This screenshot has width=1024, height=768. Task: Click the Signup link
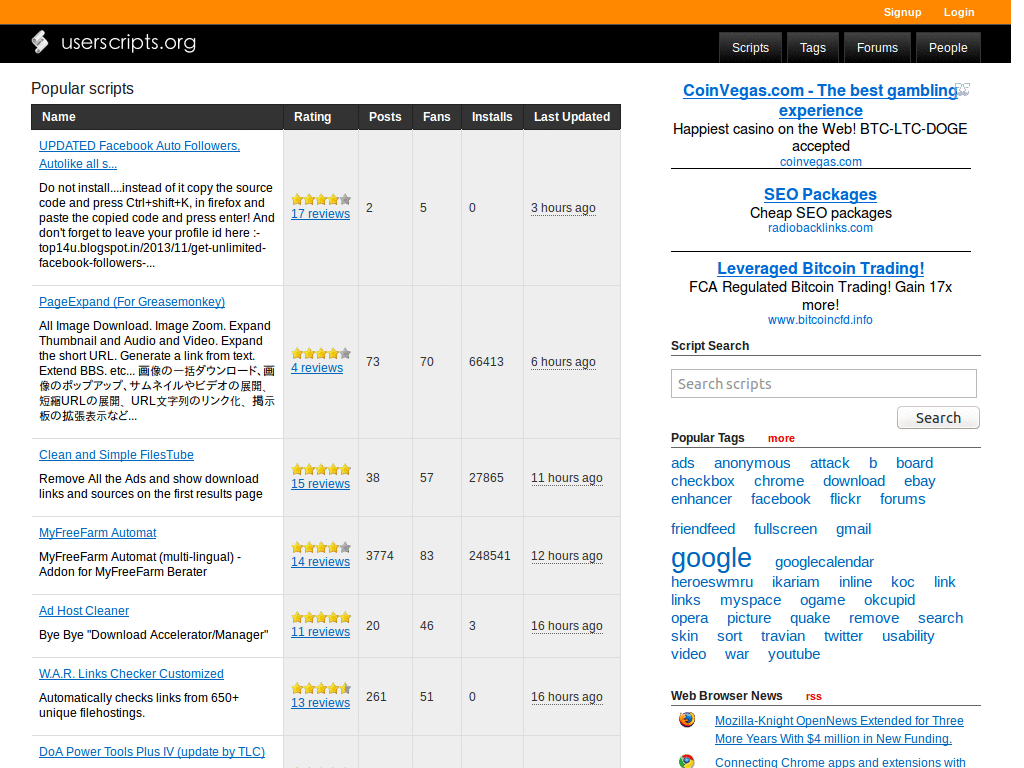pos(902,12)
